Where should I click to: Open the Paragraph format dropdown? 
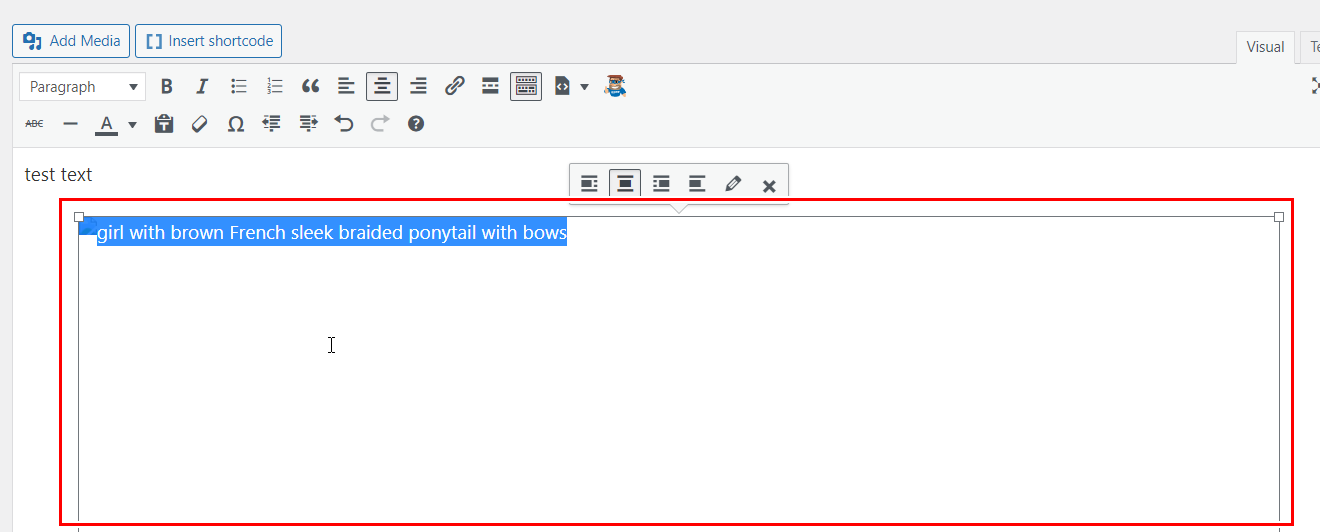tap(82, 87)
